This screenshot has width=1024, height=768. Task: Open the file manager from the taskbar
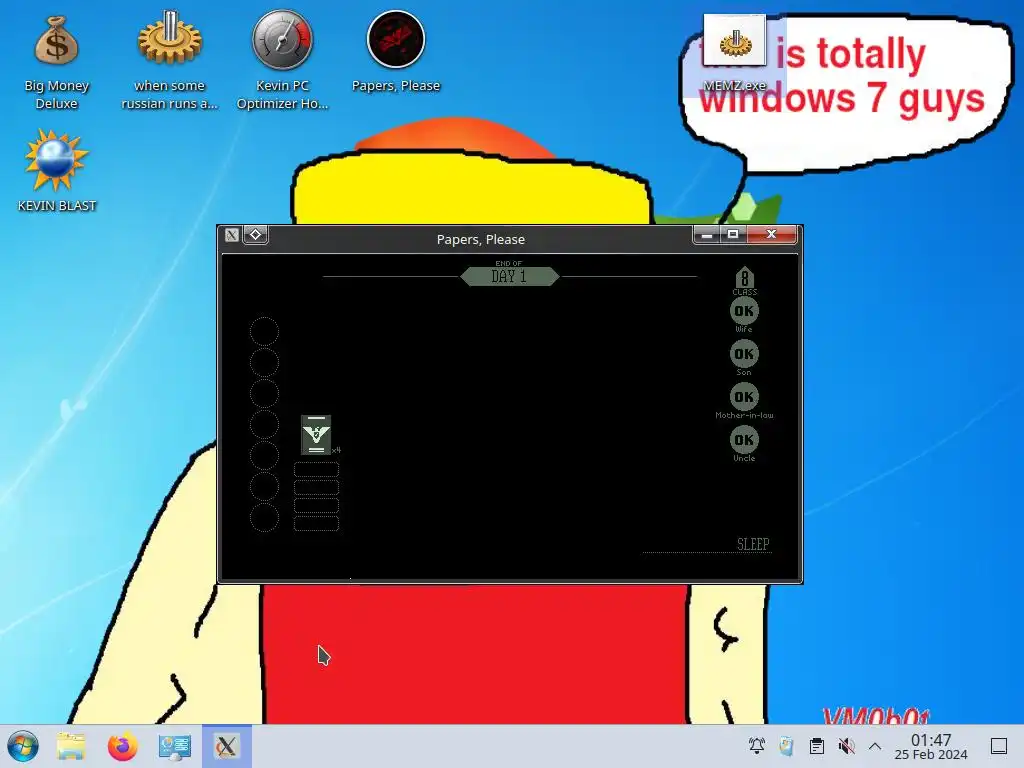click(x=71, y=746)
